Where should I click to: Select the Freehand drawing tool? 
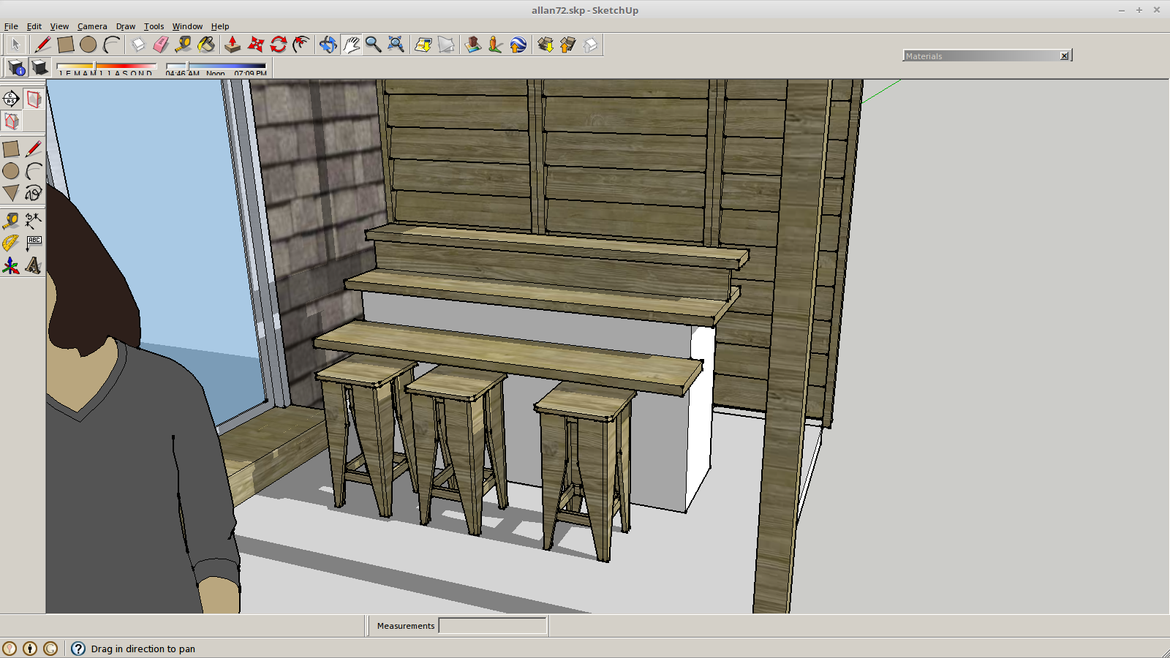[33, 193]
